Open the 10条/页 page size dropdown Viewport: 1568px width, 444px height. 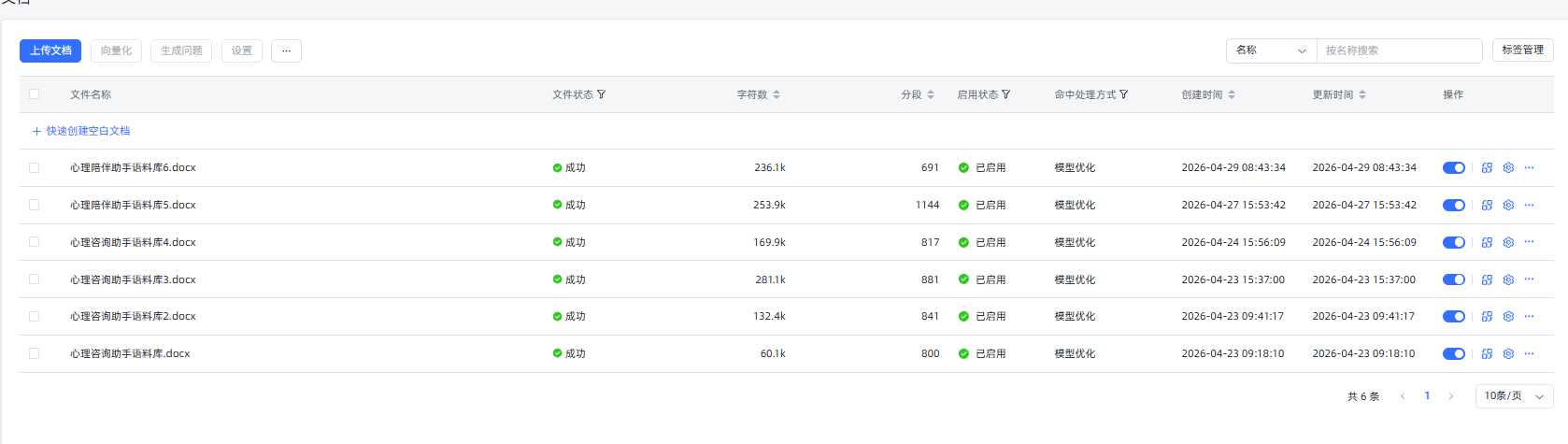pos(1514,396)
